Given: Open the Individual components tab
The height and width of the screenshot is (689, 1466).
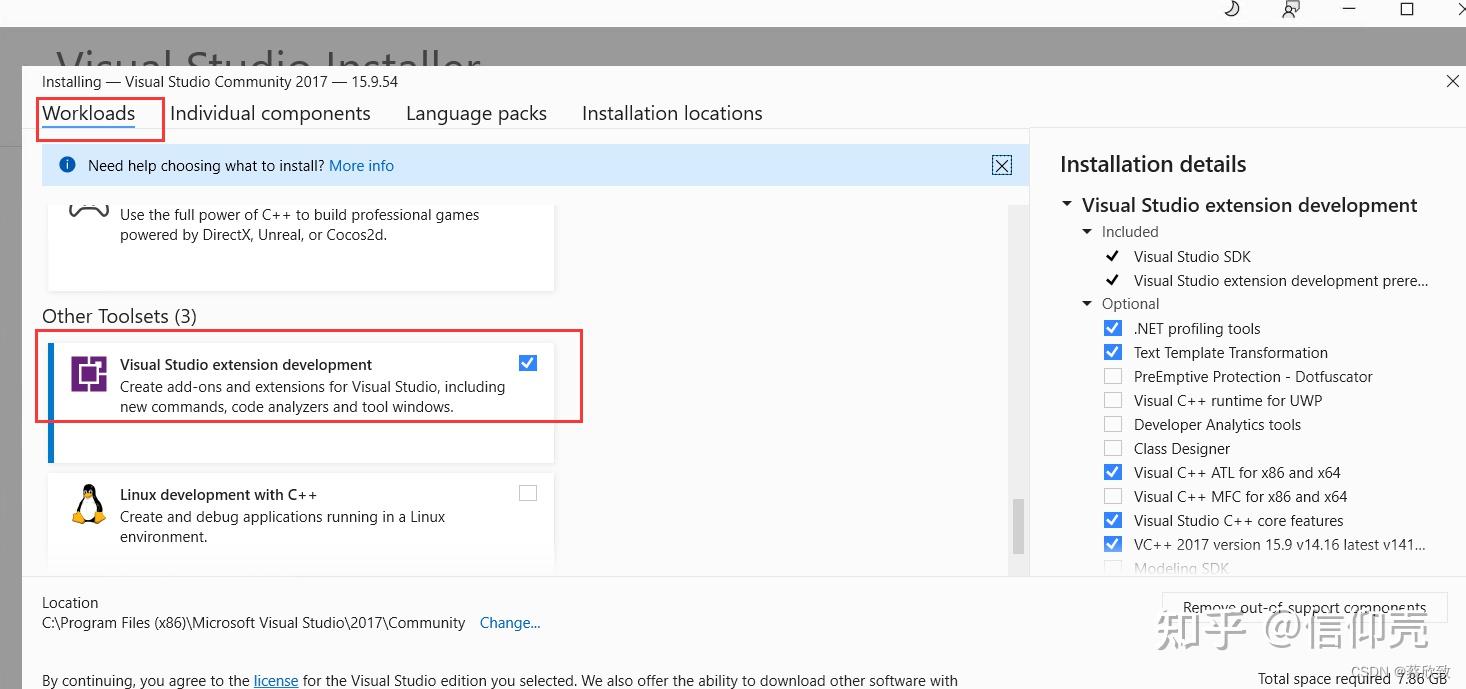Looking at the screenshot, I should click(270, 114).
